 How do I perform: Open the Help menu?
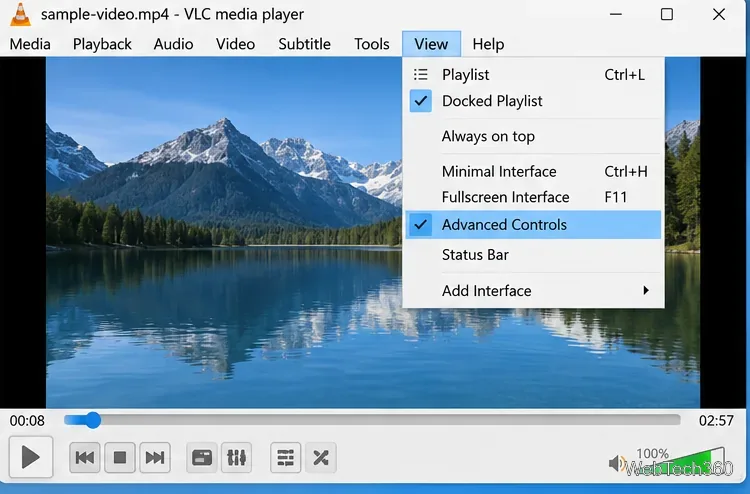coord(488,44)
